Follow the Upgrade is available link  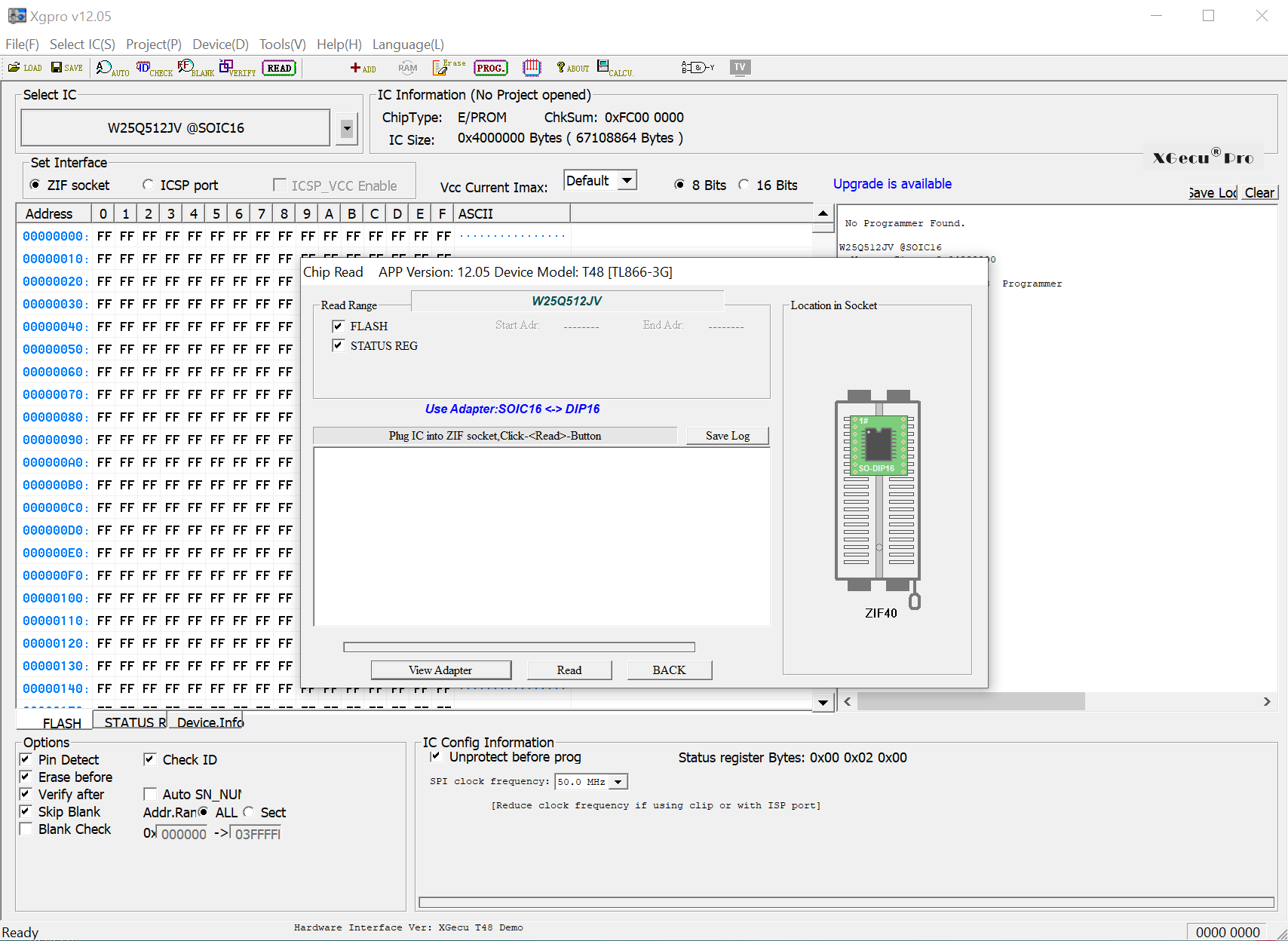pos(892,183)
